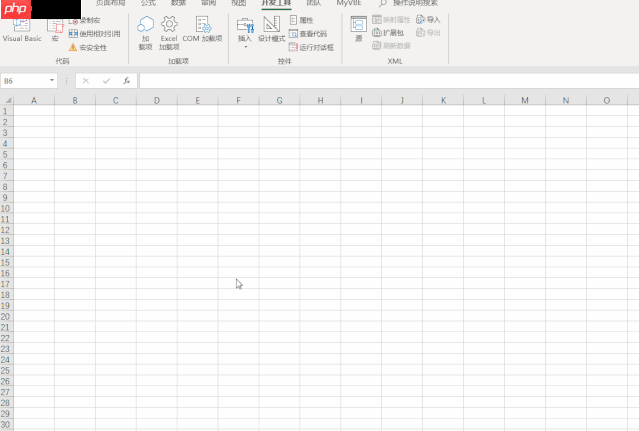
Task: Click XML Export (导出)
Action: pos(428,33)
